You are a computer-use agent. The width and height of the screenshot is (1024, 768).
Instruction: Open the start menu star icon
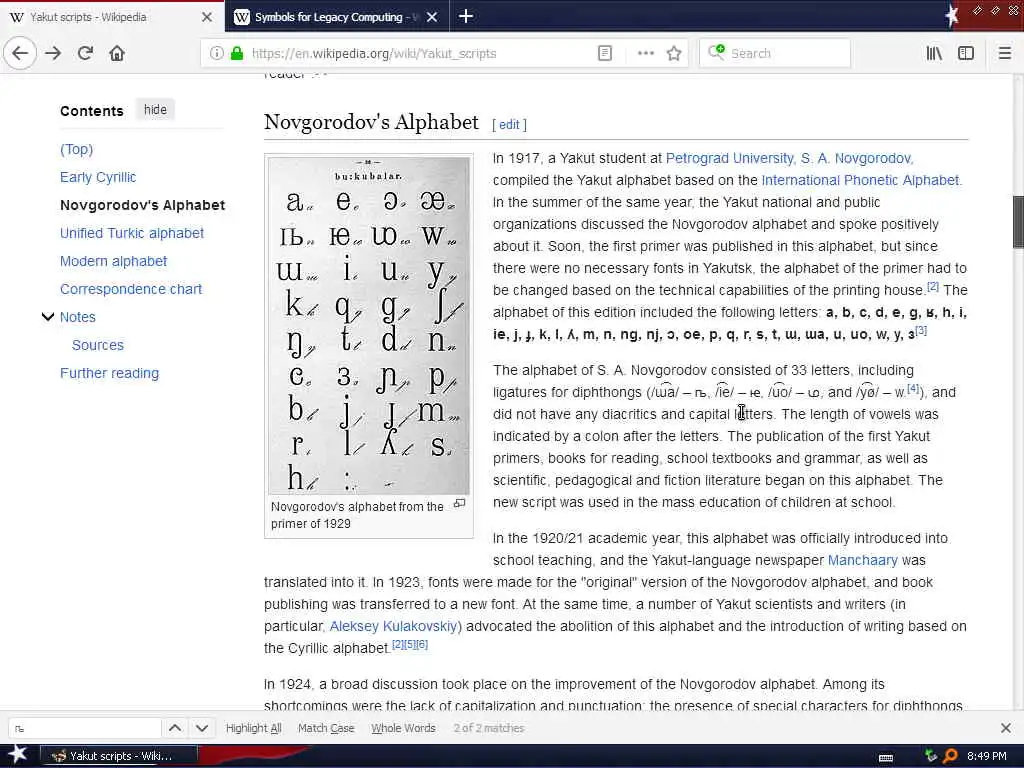click(x=17, y=754)
